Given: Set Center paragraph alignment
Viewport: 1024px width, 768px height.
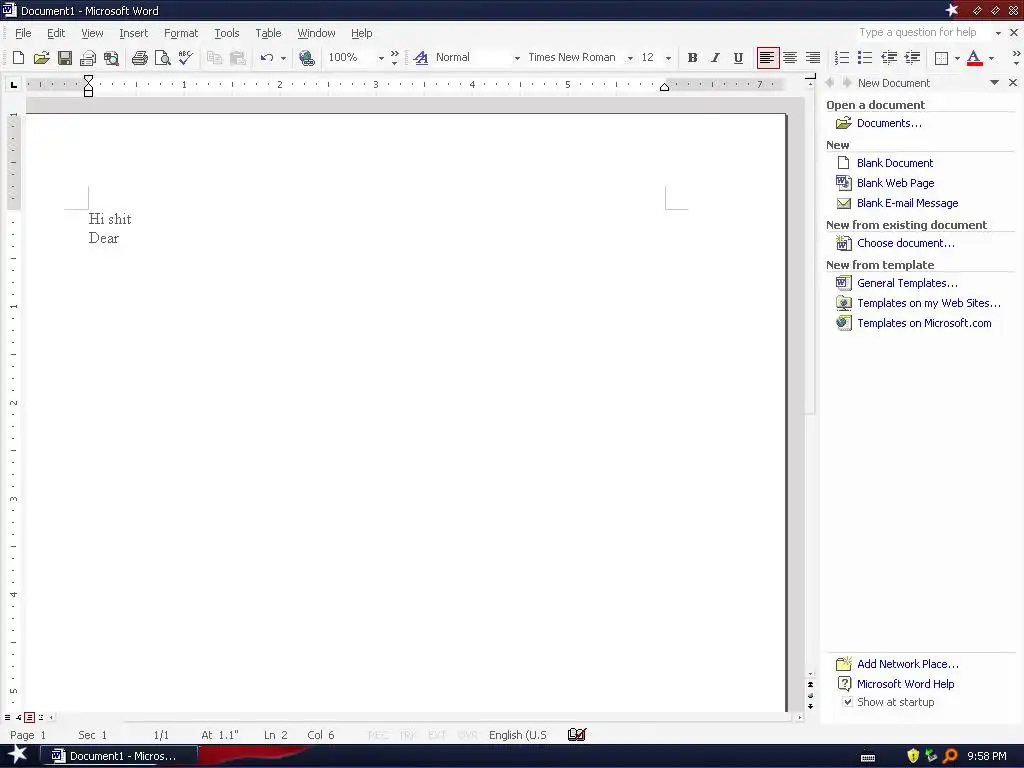Looking at the screenshot, I should pyautogui.click(x=790, y=57).
